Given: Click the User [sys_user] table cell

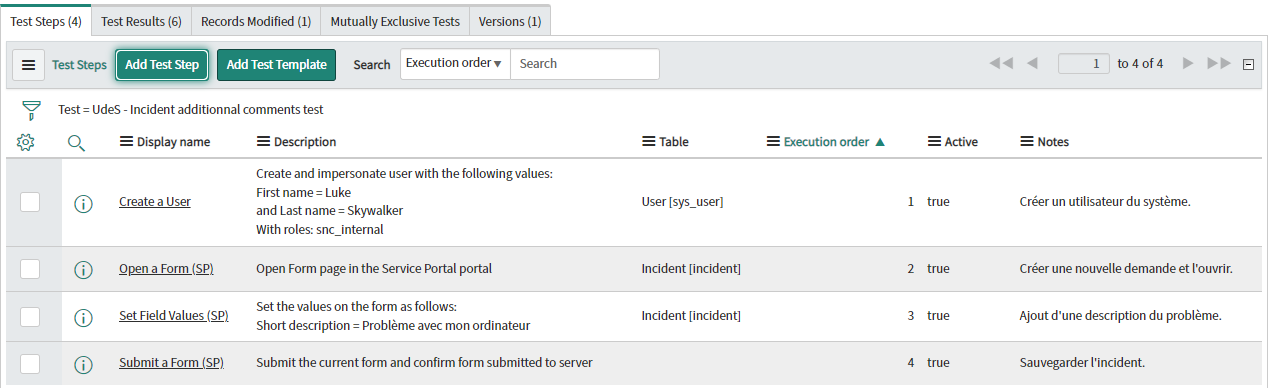Looking at the screenshot, I should [682, 202].
